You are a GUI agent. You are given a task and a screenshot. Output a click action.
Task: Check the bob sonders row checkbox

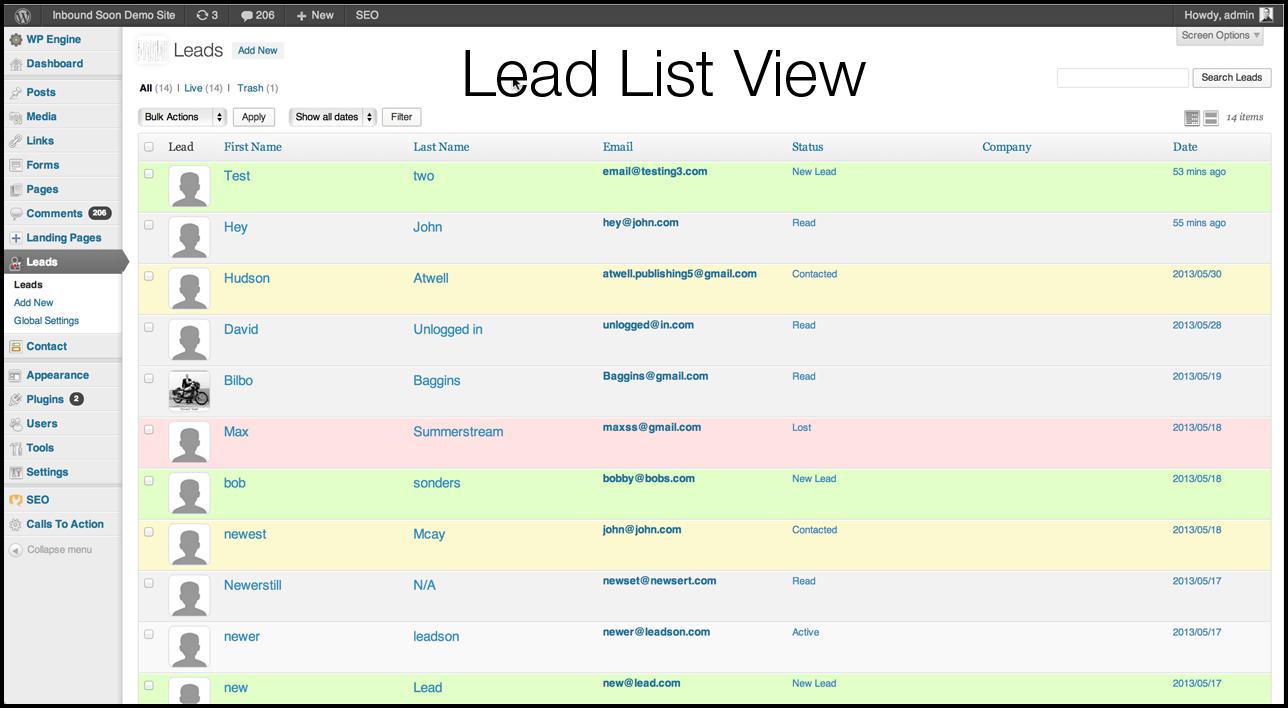pyautogui.click(x=149, y=481)
